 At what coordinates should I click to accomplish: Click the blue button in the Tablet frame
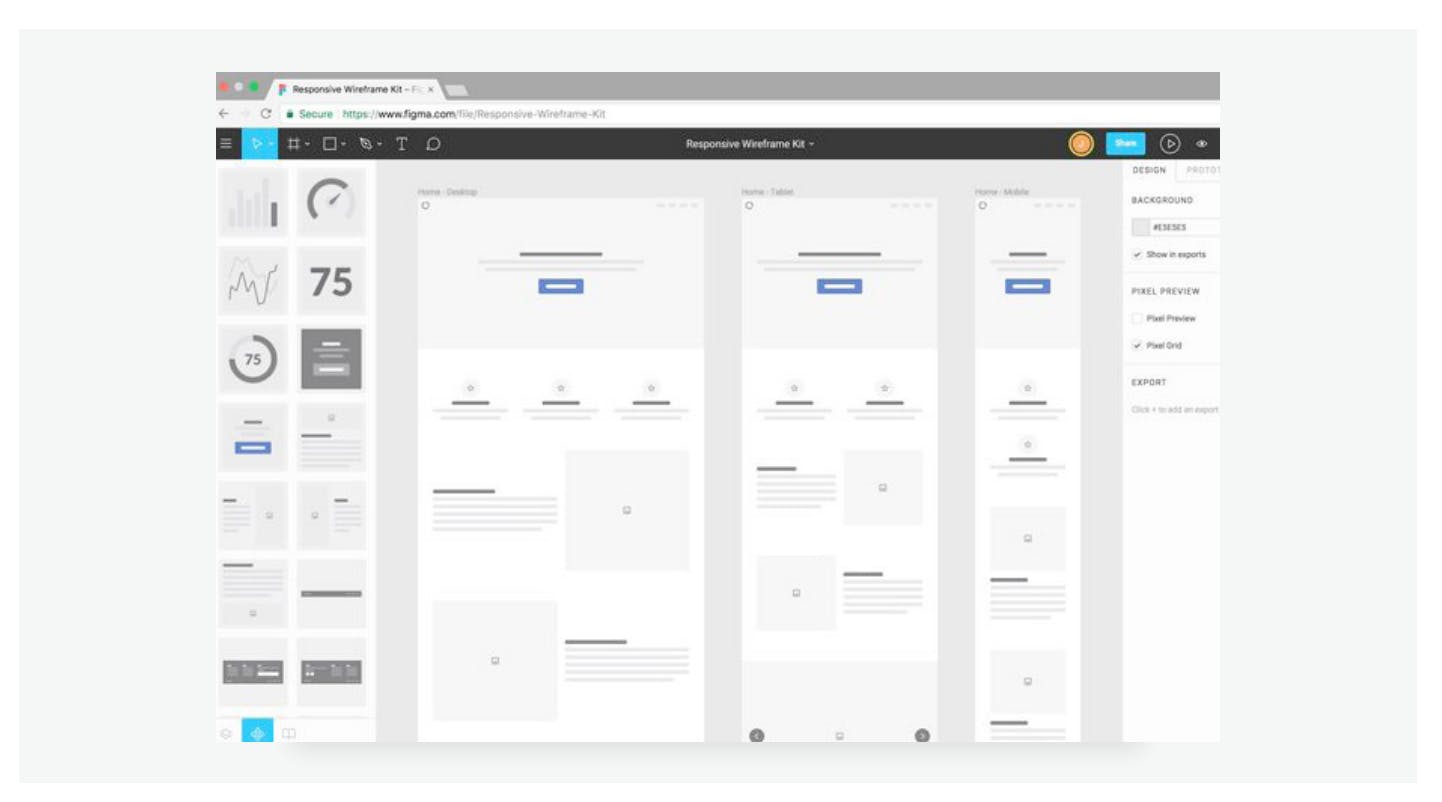tap(839, 286)
